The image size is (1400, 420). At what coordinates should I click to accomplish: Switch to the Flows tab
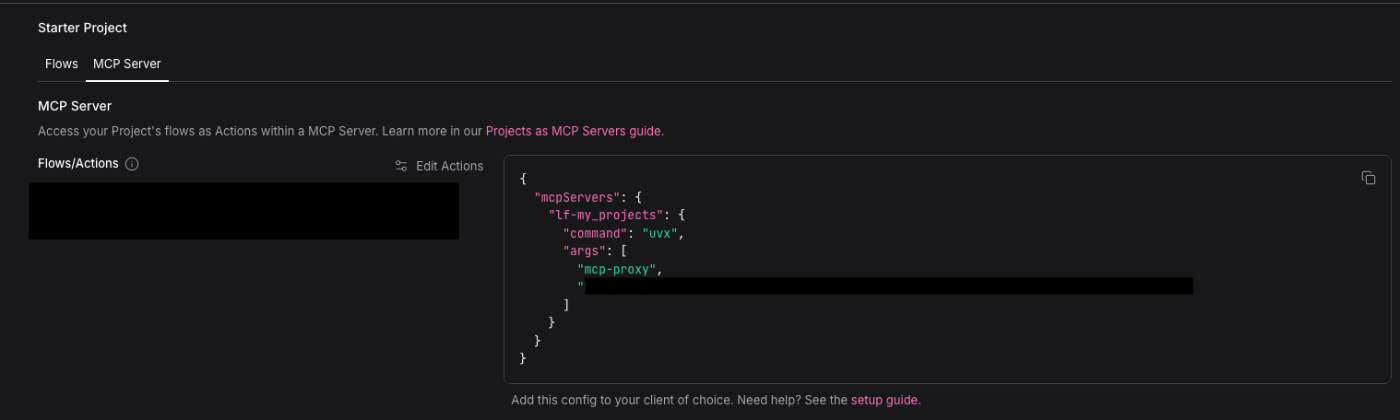coord(61,63)
